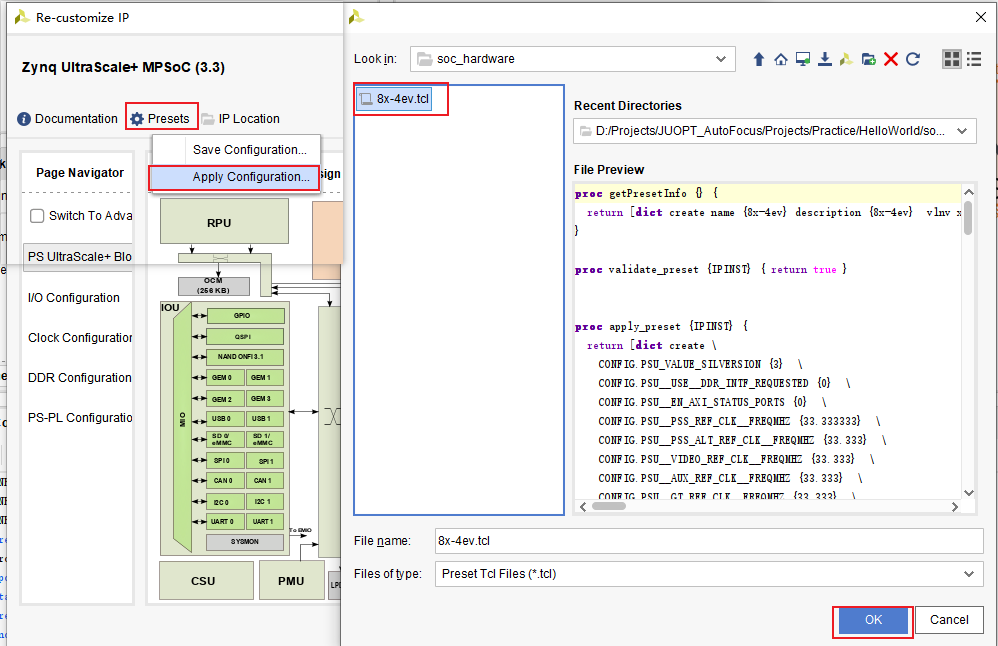Click the CSU block
Screen dimensions: 998x646
pos(206,580)
